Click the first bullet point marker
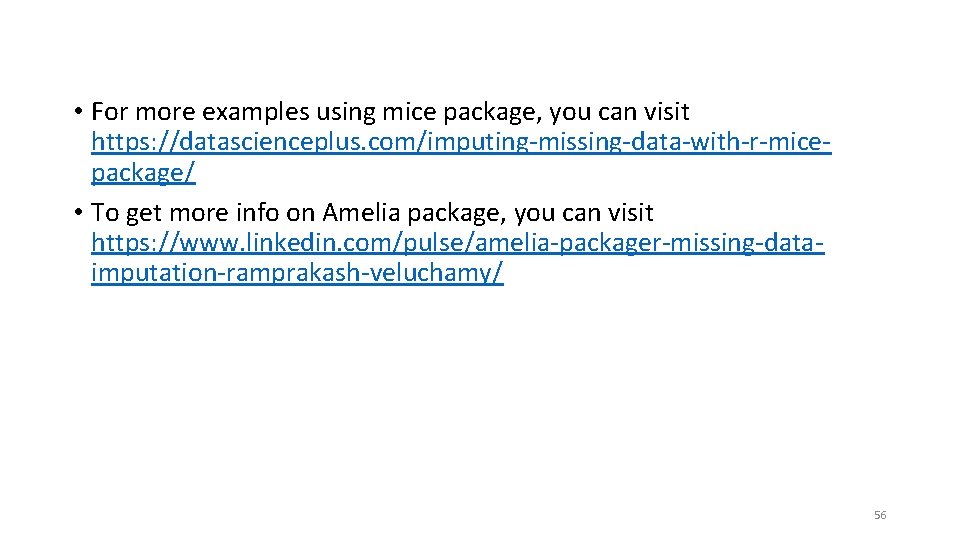Screen dimensions: 960x540 (x=78, y=111)
